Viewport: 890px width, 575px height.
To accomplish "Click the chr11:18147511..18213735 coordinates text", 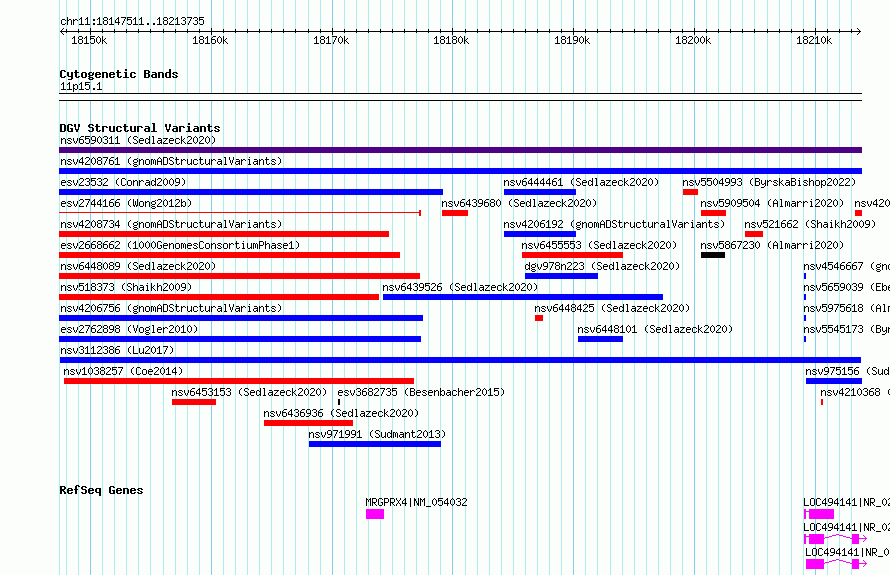I will click(x=132, y=21).
